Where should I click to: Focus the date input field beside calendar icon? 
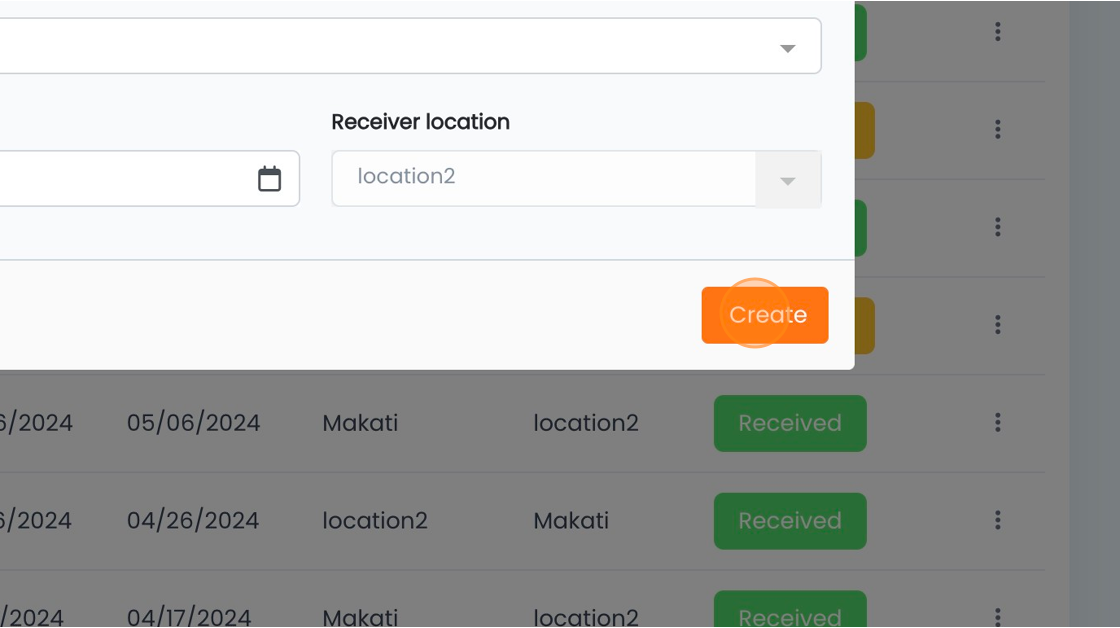coord(149,179)
